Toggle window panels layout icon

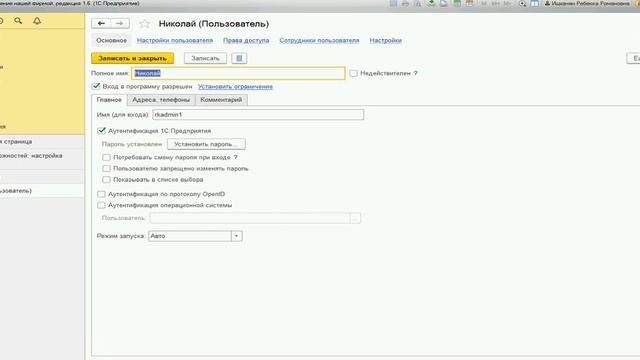[534, 3]
